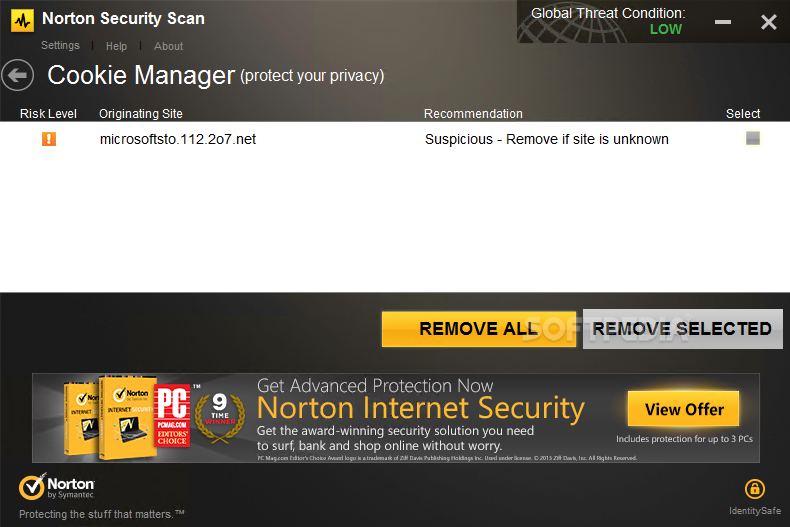Click the Select column header
790x527 pixels.
(743, 114)
